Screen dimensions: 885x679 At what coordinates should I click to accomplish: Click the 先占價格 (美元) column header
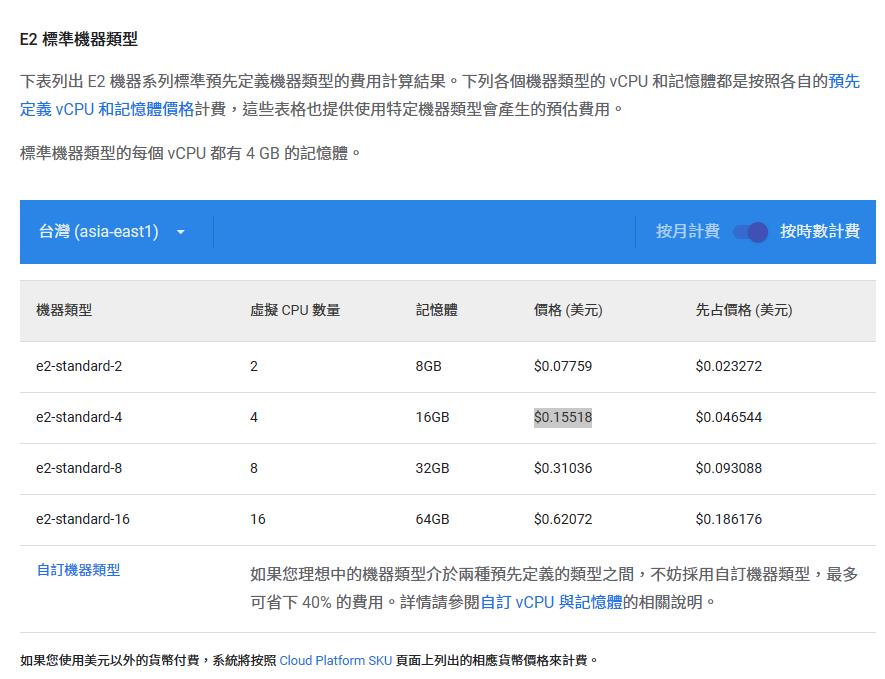coord(743,310)
